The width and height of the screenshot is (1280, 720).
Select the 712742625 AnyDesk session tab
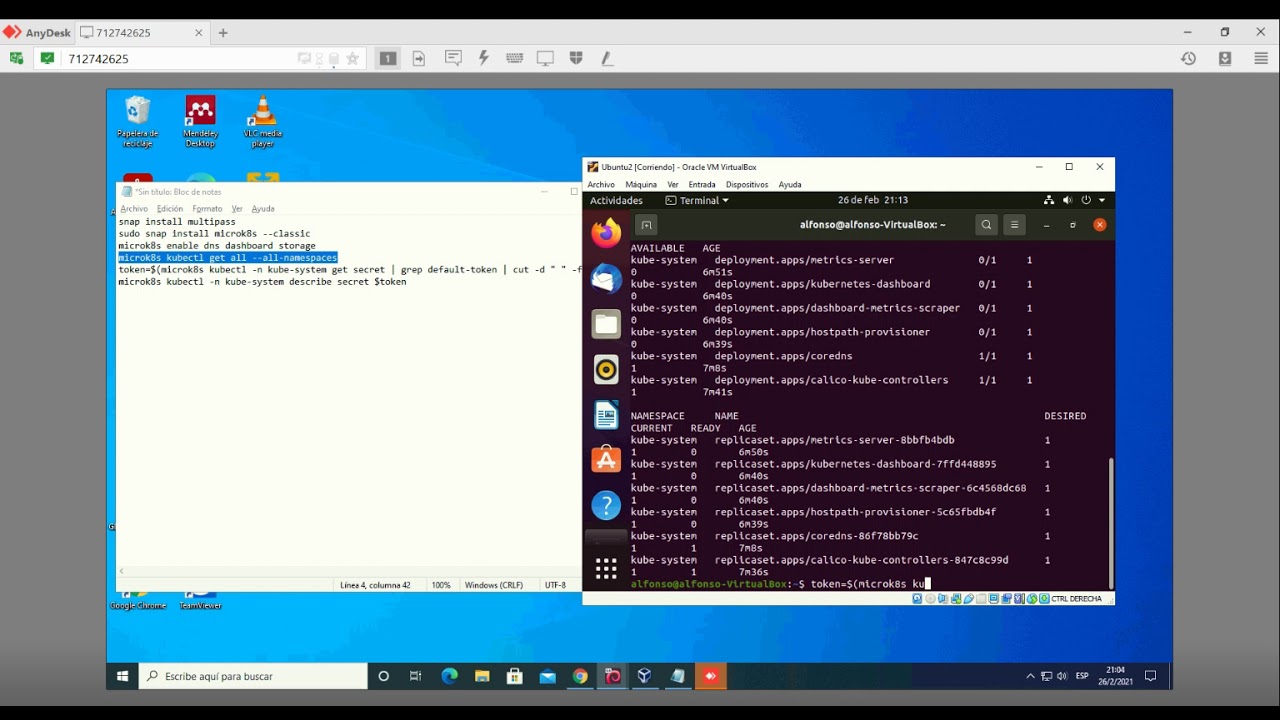(x=142, y=32)
